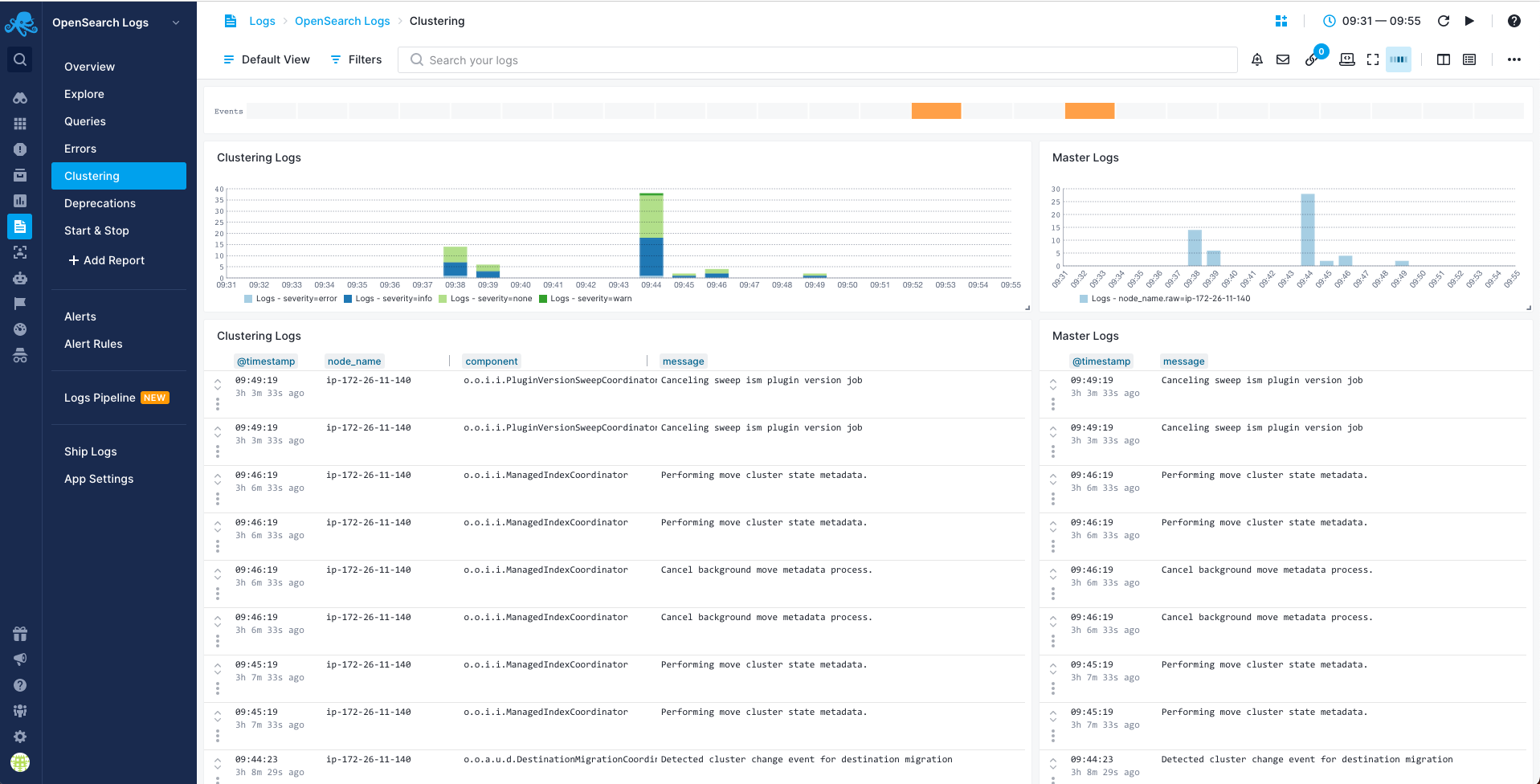Open Ship Logs

[91, 451]
